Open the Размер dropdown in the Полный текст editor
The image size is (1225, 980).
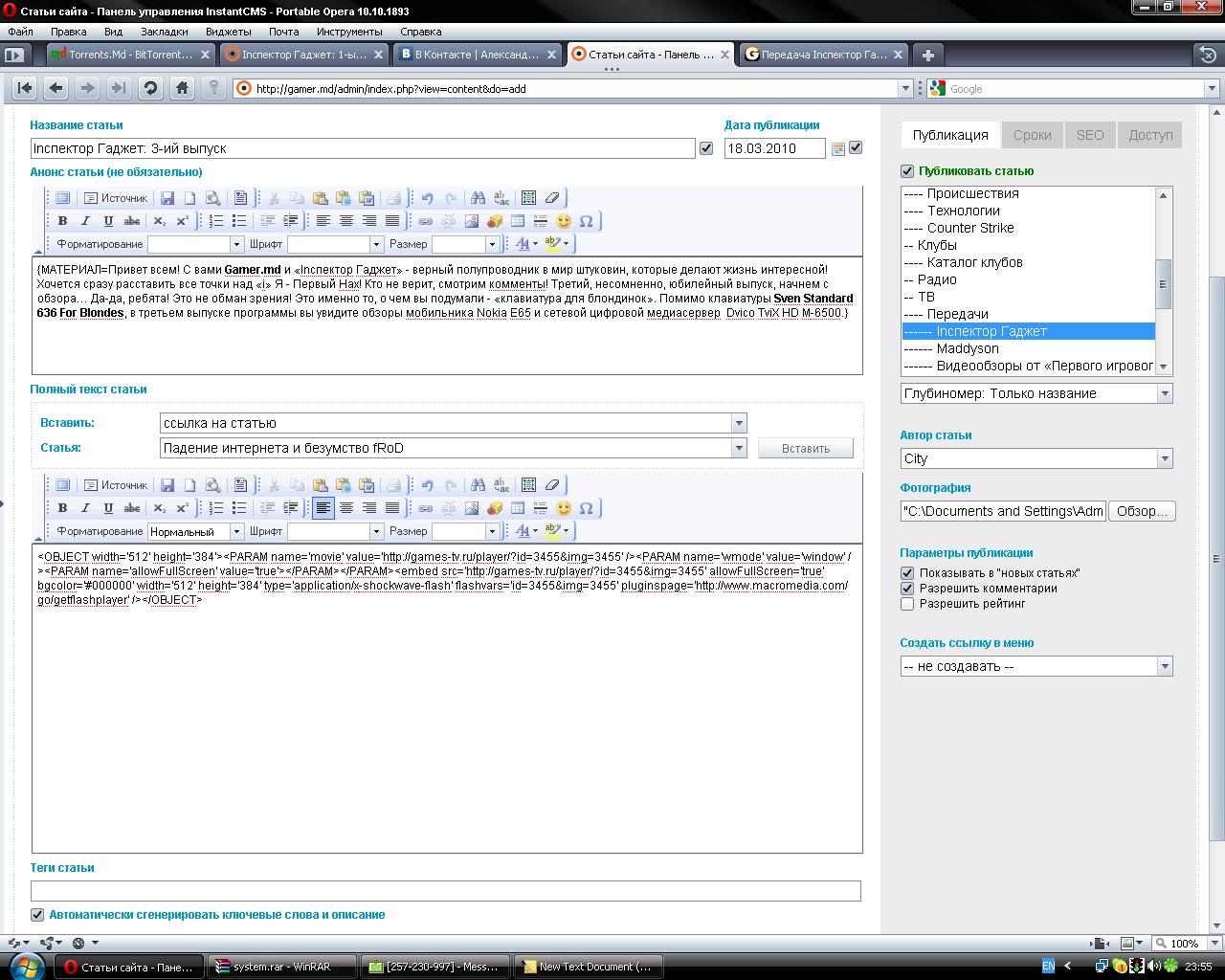pyautogui.click(x=465, y=531)
